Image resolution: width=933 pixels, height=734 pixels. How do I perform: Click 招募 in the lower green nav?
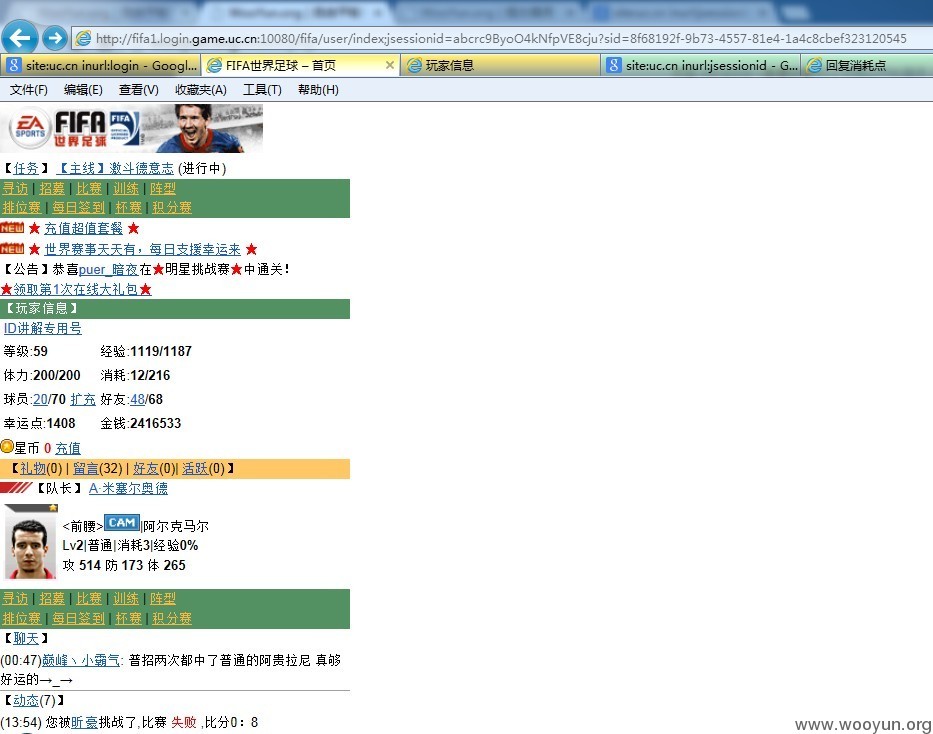tap(52, 599)
